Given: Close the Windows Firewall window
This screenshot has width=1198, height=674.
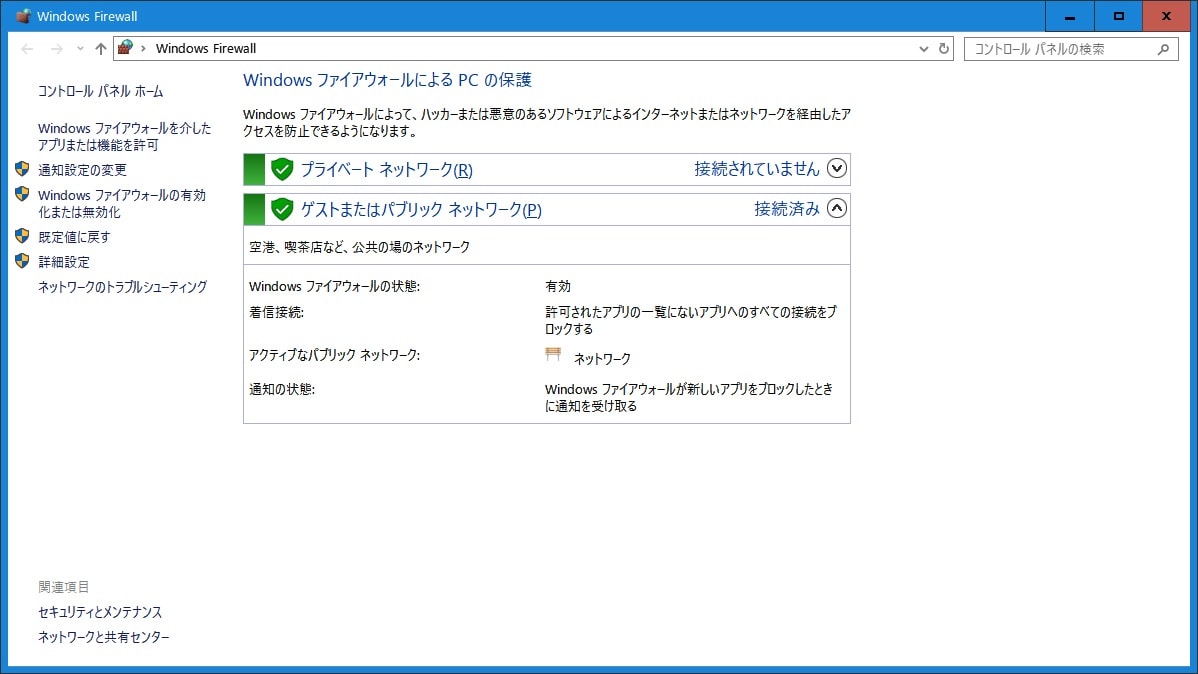Looking at the screenshot, I should click(x=1167, y=16).
